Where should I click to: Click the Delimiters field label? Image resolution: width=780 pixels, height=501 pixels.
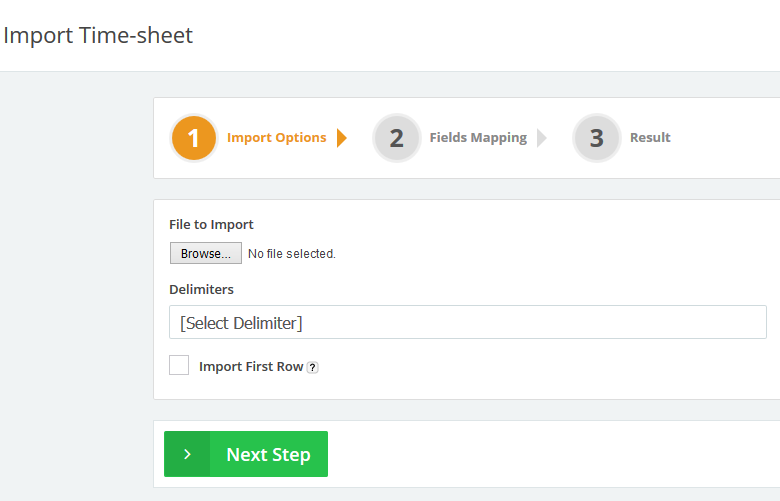[201, 289]
